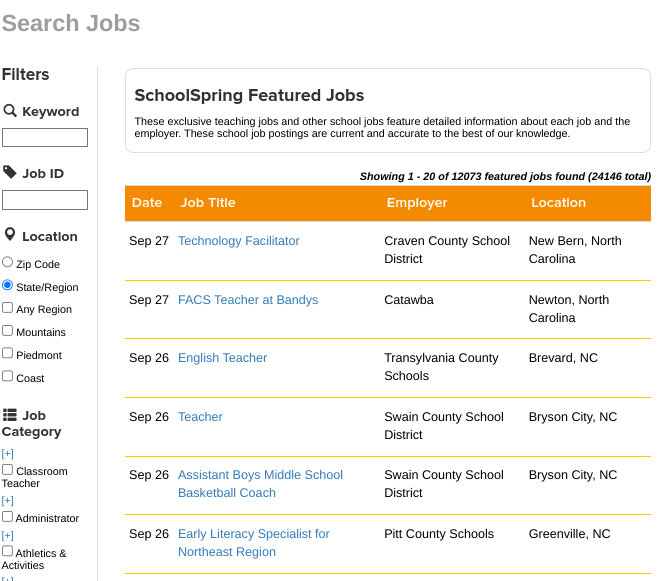This screenshot has width=660, height=581.
Task: Focus the Job ID input box
Action: tap(45, 200)
